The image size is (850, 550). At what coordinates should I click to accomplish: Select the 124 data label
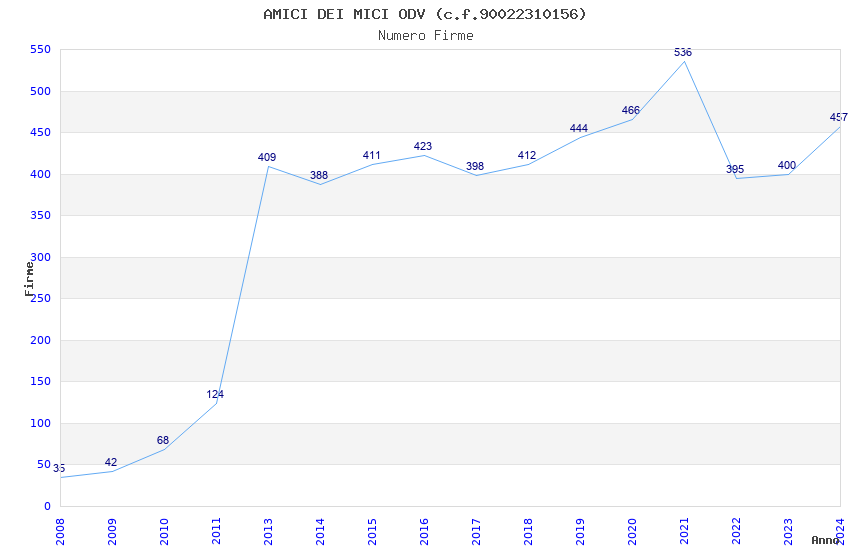click(x=215, y=394)
